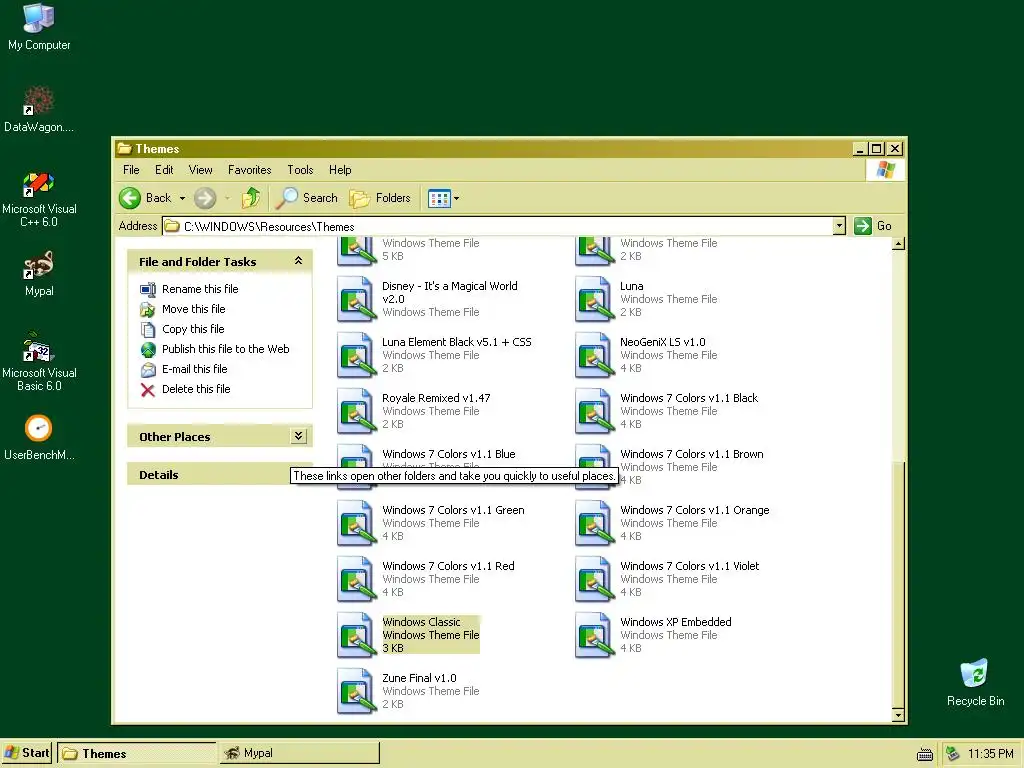Select Windows 7 Colors v1.1 Red icon
Viewport: 1024px width, 768px height.
tap(357, 579)
